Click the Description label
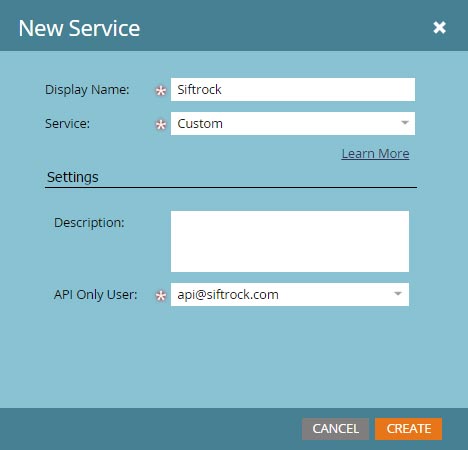The width and height of the screenshot is (468, 450). (x=89, y=223)
